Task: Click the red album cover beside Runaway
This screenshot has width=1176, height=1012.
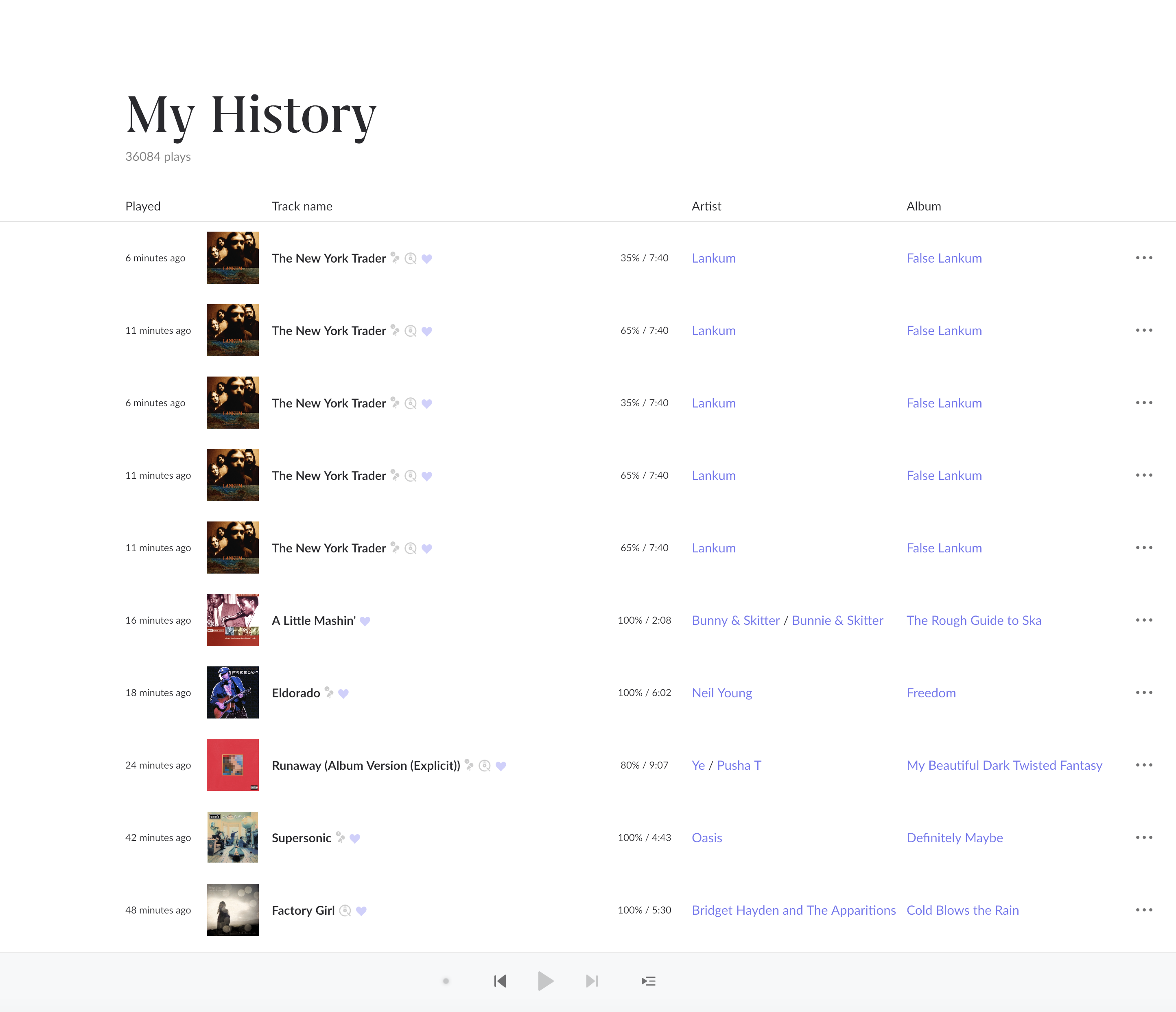Action: (x=233, y=766)
